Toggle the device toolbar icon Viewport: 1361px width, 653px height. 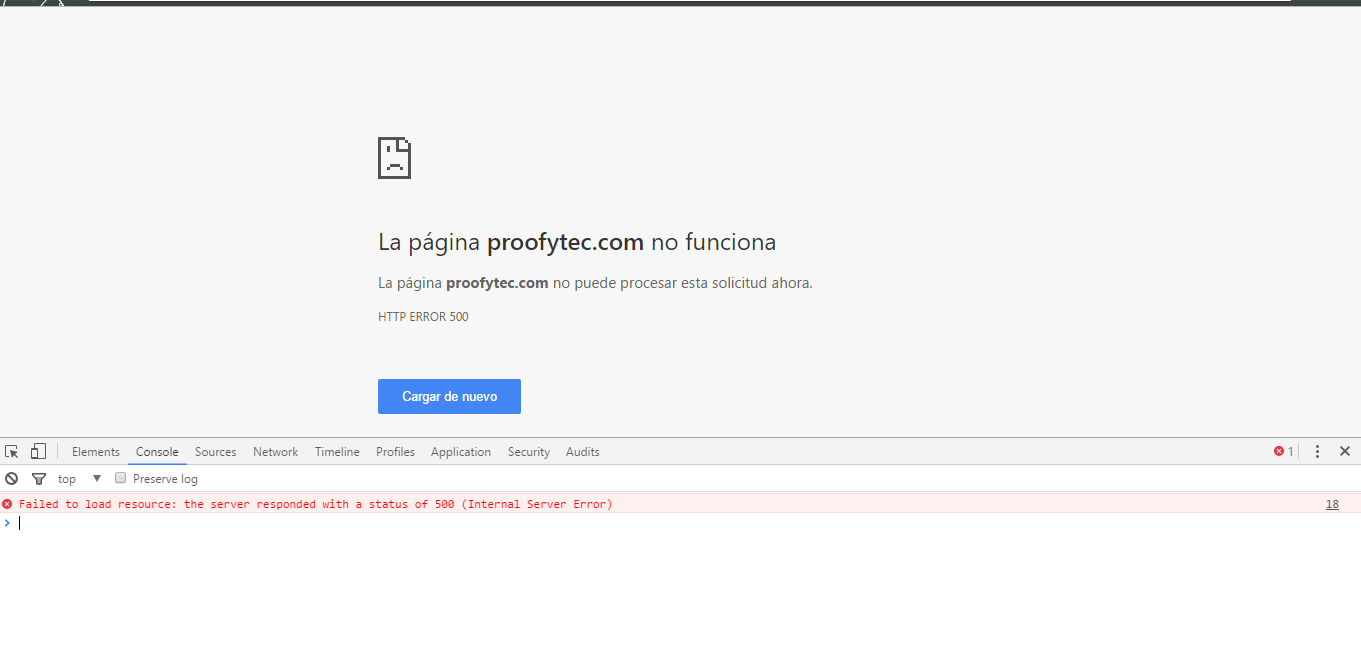tap(38, 452)
